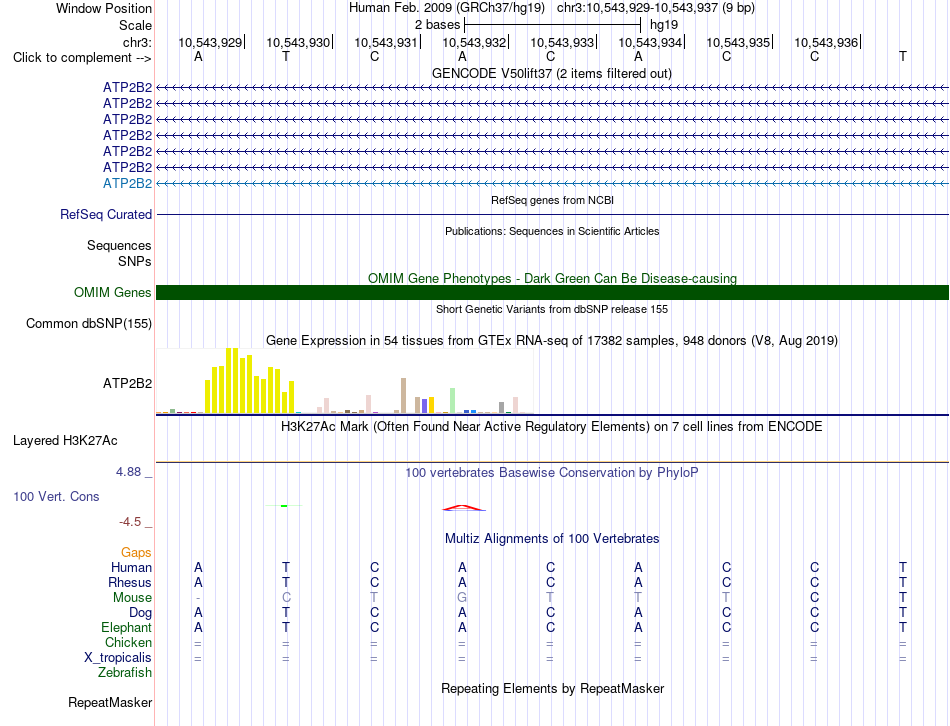Click the first ATP2B2 transcript arrow line
Viewport: 950px width, 726px height.
point(552,88)
